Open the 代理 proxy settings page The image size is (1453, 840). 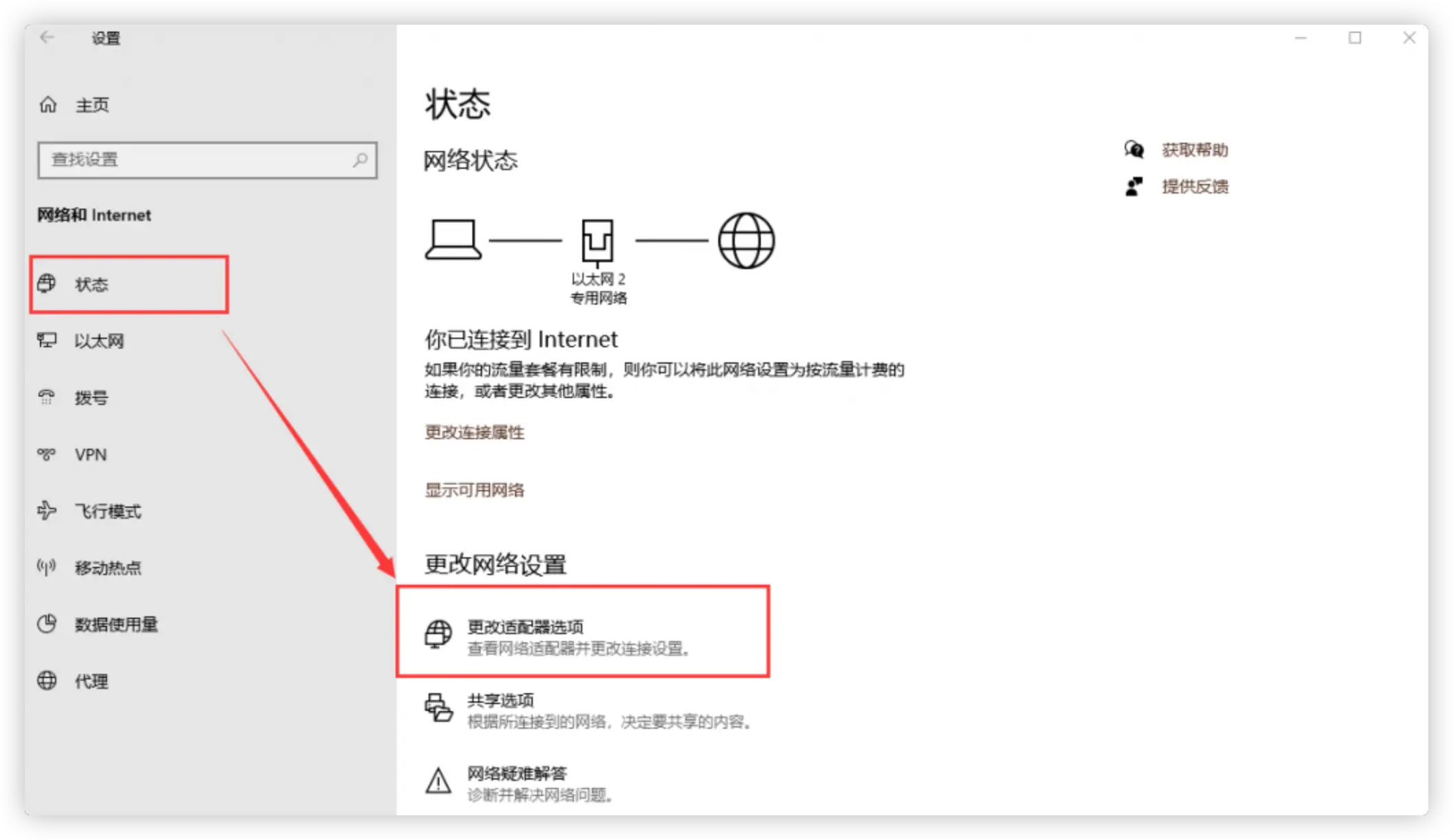pyautogui.click(x=91, y=681)
